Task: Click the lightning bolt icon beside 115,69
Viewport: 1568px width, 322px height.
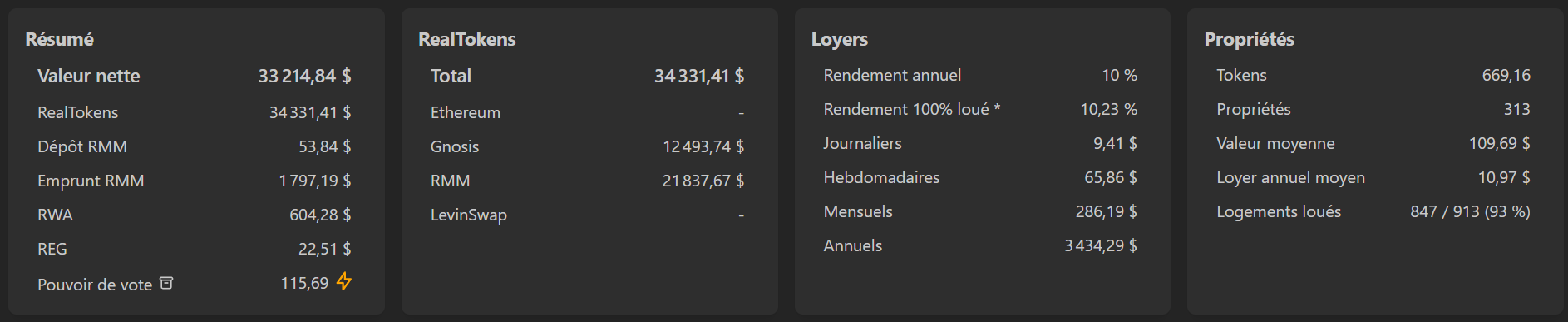Action: tap(343, 282)
